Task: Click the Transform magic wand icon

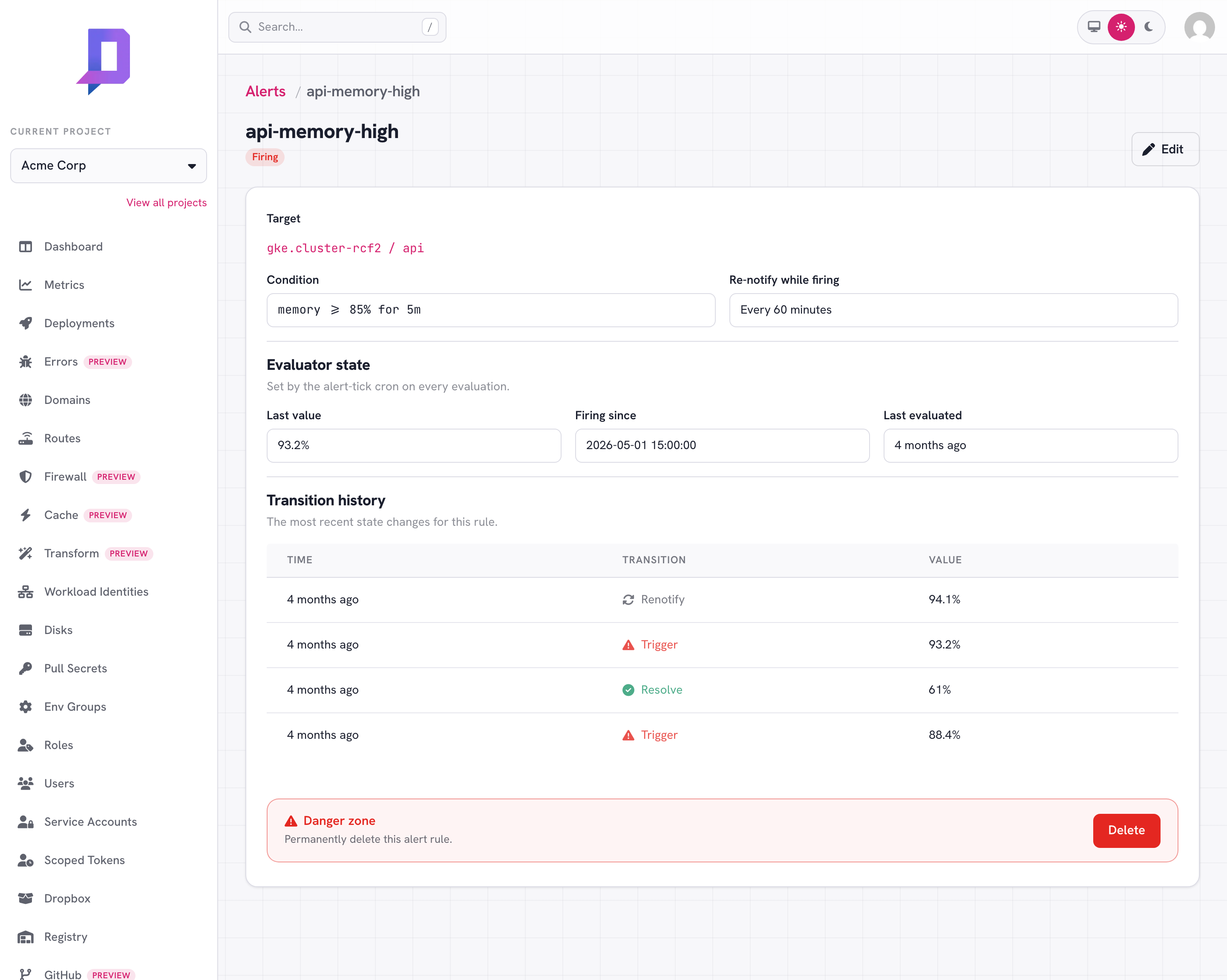Action: pyautogui.click(x=26, y=553)
